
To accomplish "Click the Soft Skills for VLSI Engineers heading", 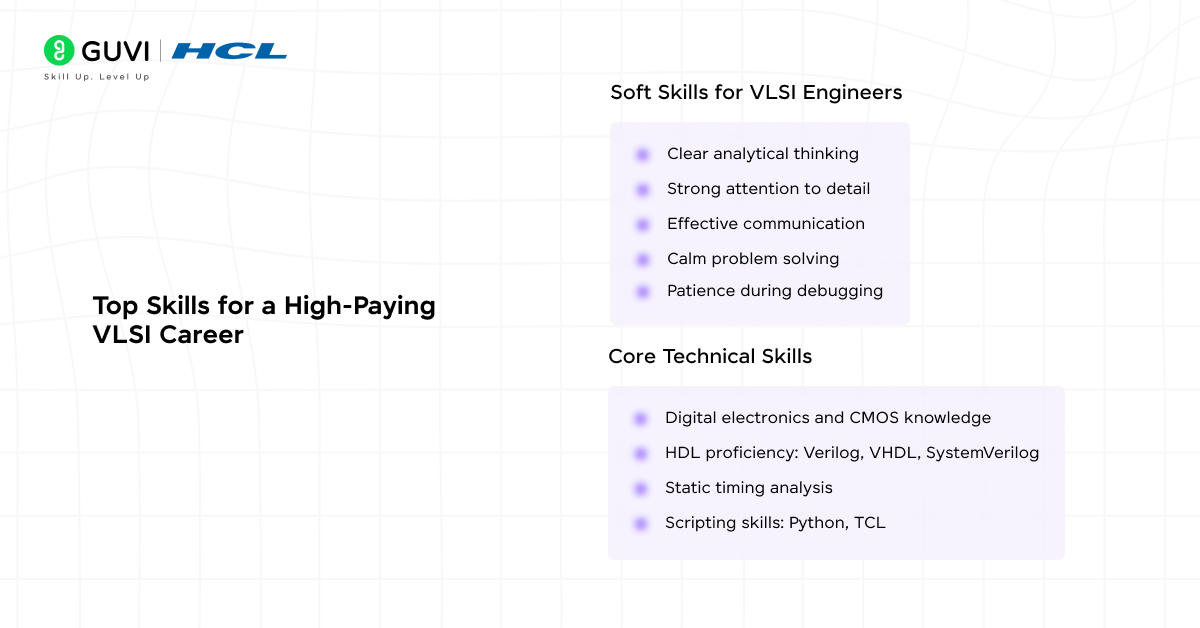I will click(756, 93).
